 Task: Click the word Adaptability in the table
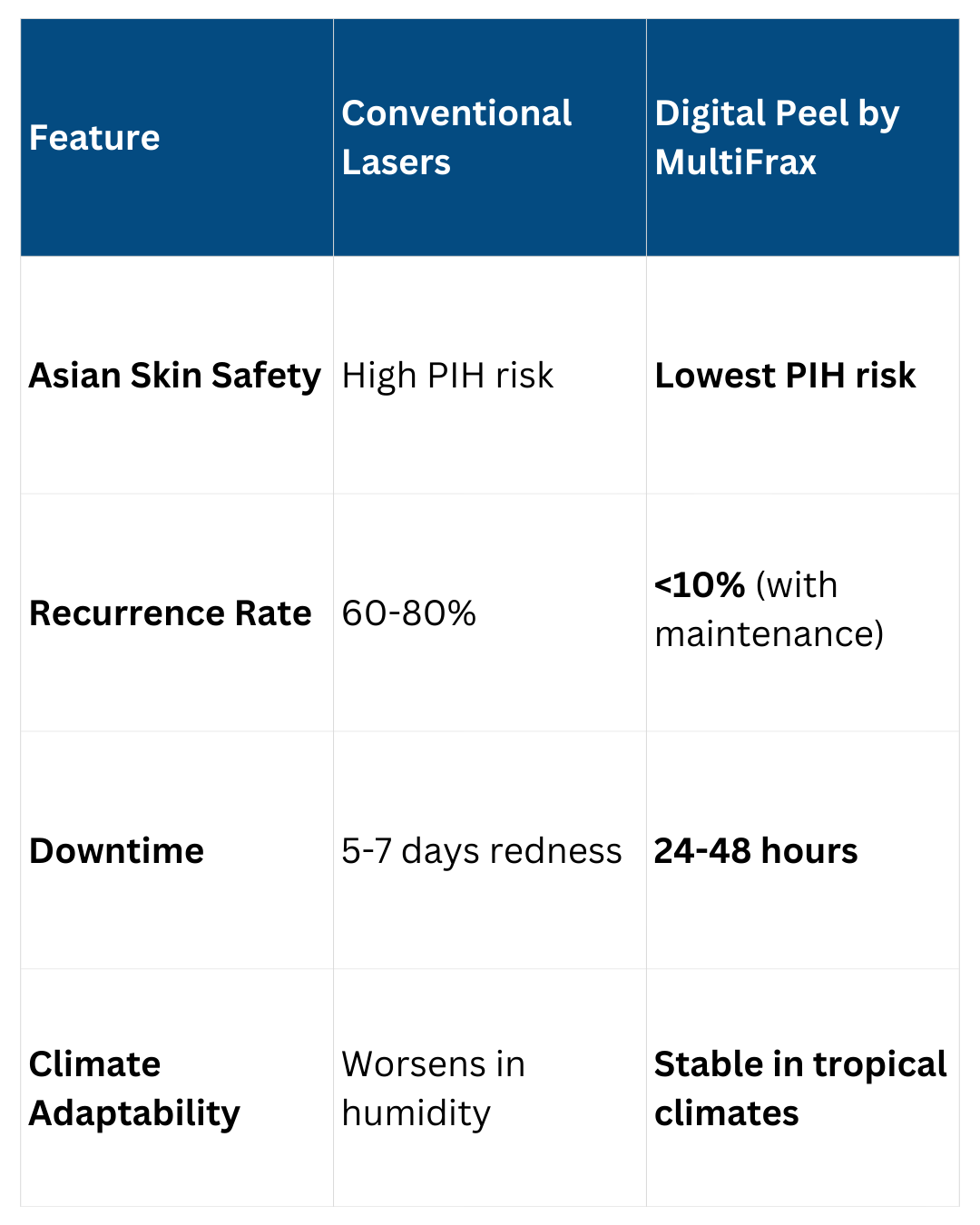coord(134,1112)
